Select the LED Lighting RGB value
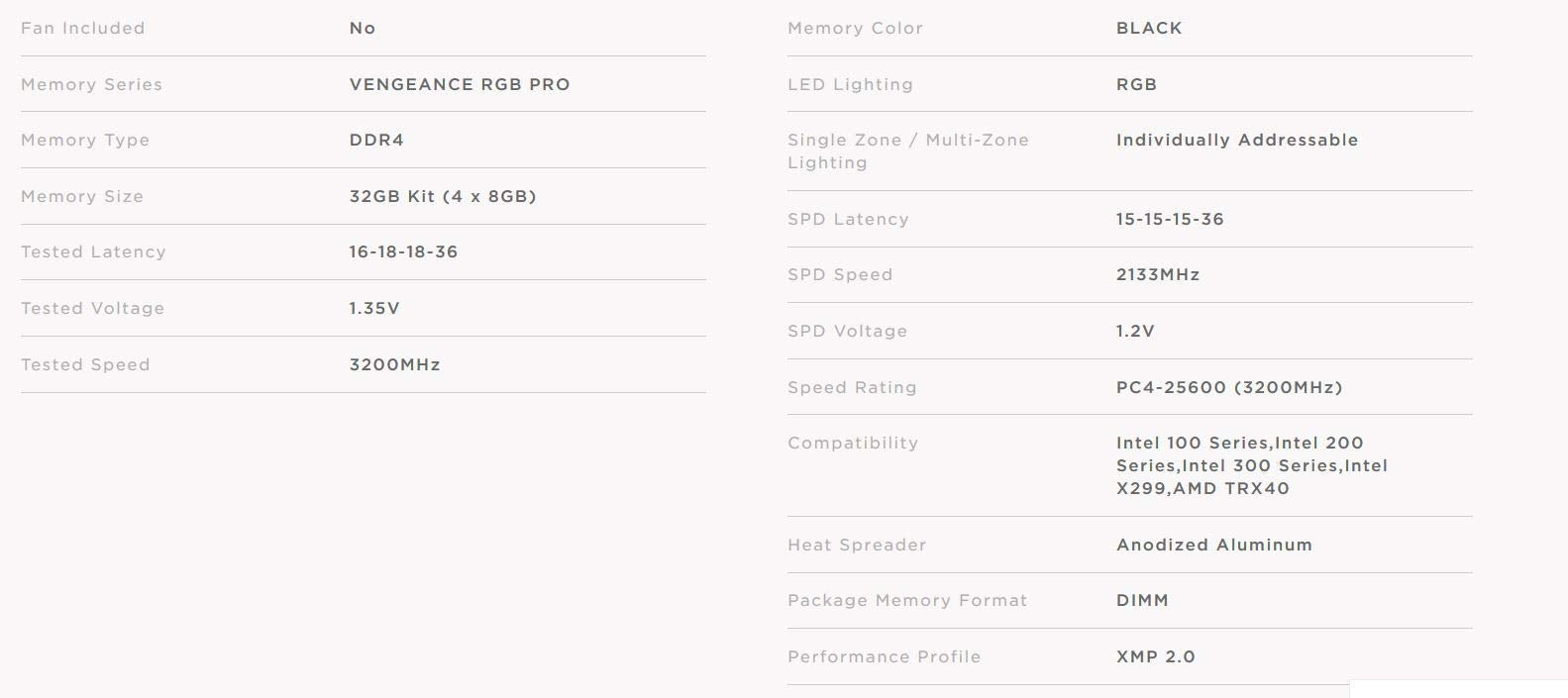This screenshot has width=1568, height=698. pyautogui.click(x=1136, y=84)
